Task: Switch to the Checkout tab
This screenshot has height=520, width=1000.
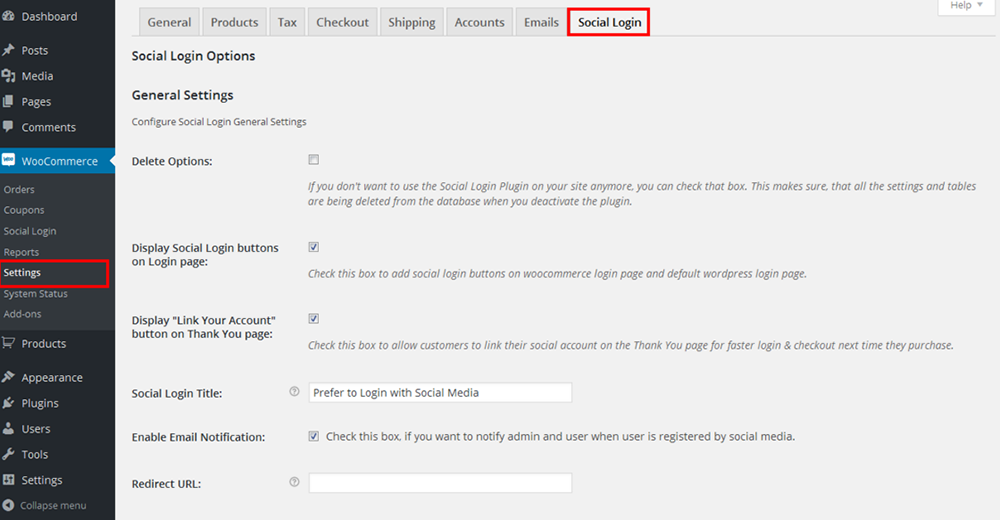Action: pos(342,22)
